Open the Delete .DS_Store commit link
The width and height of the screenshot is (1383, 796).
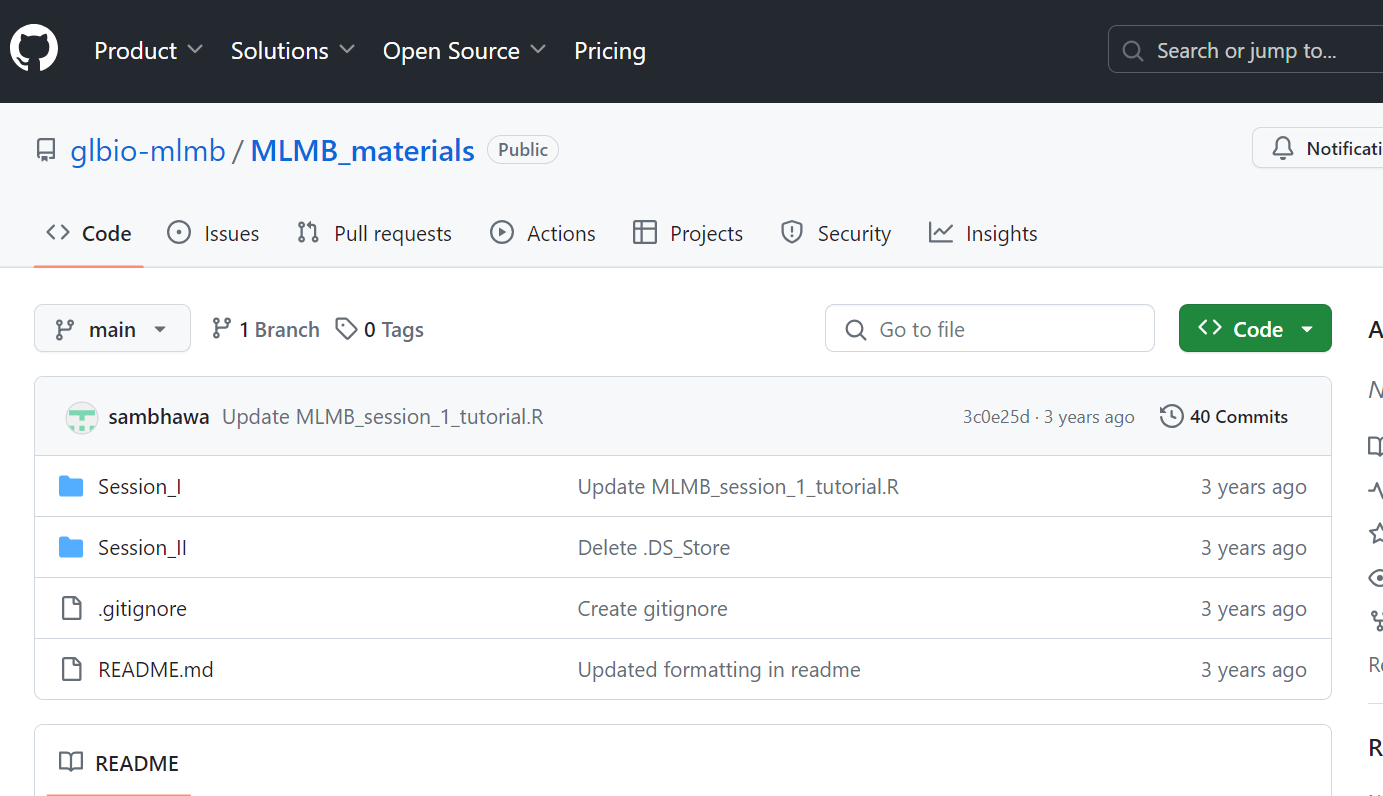(654, 548)
